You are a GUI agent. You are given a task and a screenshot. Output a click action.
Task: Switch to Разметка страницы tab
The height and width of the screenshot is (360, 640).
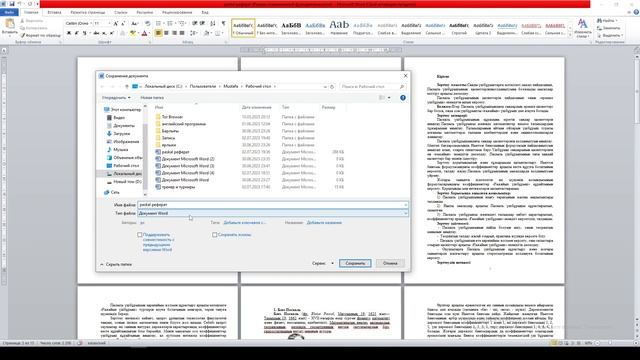pos(88,13)
